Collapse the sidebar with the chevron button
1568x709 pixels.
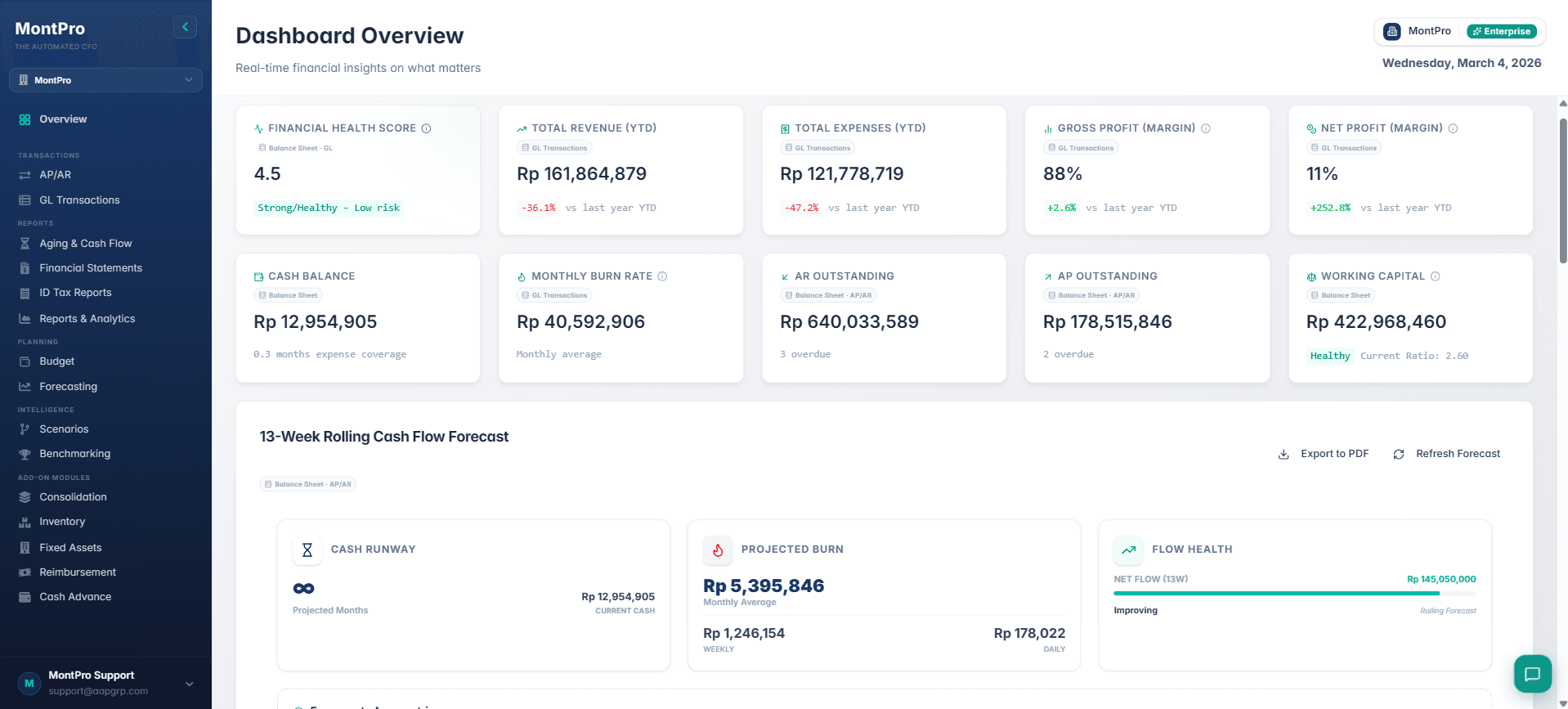tap(185, 27)
